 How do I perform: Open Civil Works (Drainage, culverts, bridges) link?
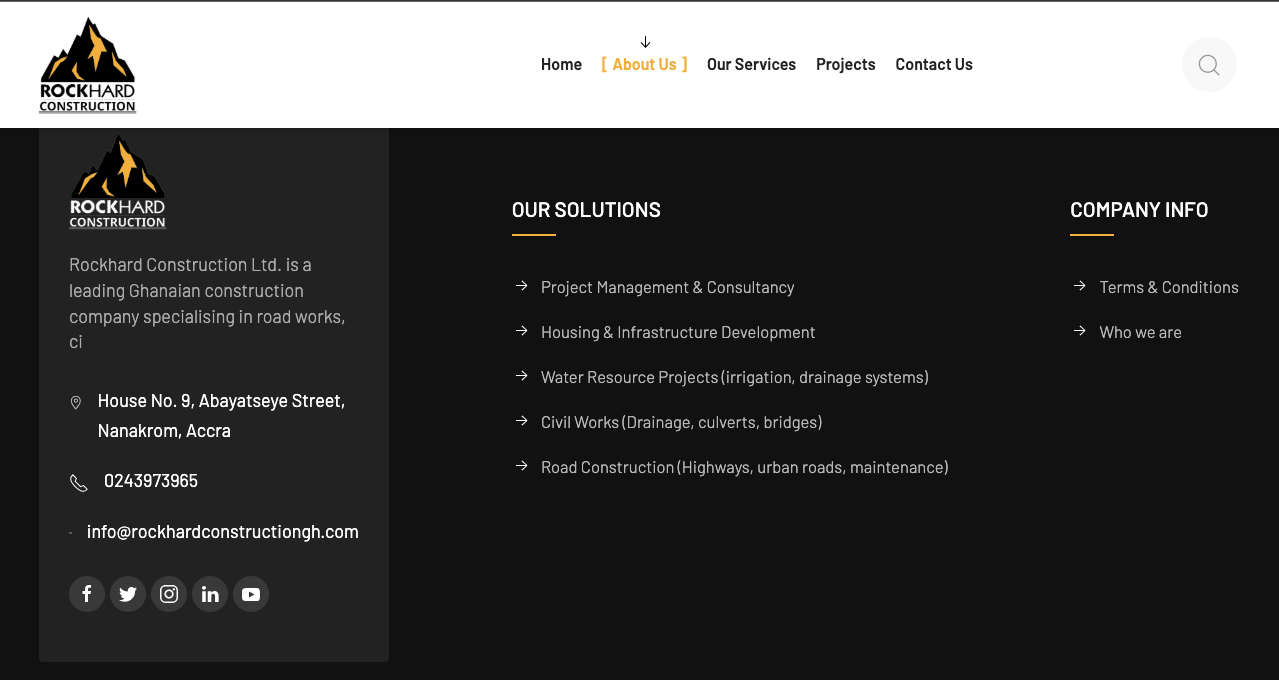click(682, 422)
